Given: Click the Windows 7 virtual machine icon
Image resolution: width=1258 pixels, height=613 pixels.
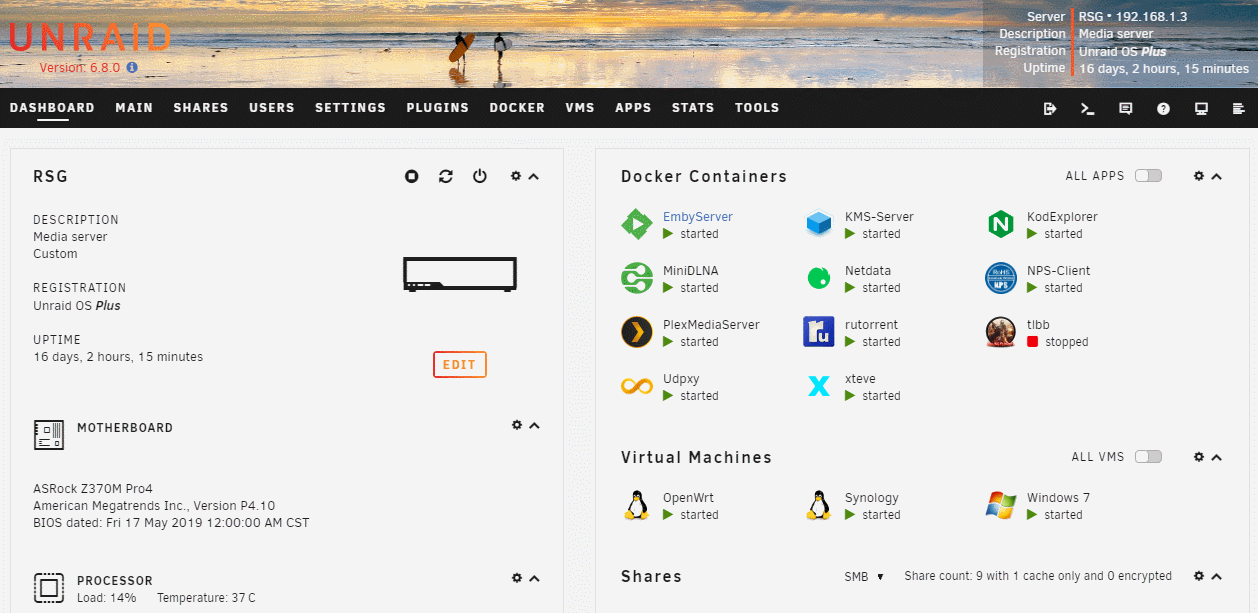Looking at the screenshot, I should [1001, 505].
